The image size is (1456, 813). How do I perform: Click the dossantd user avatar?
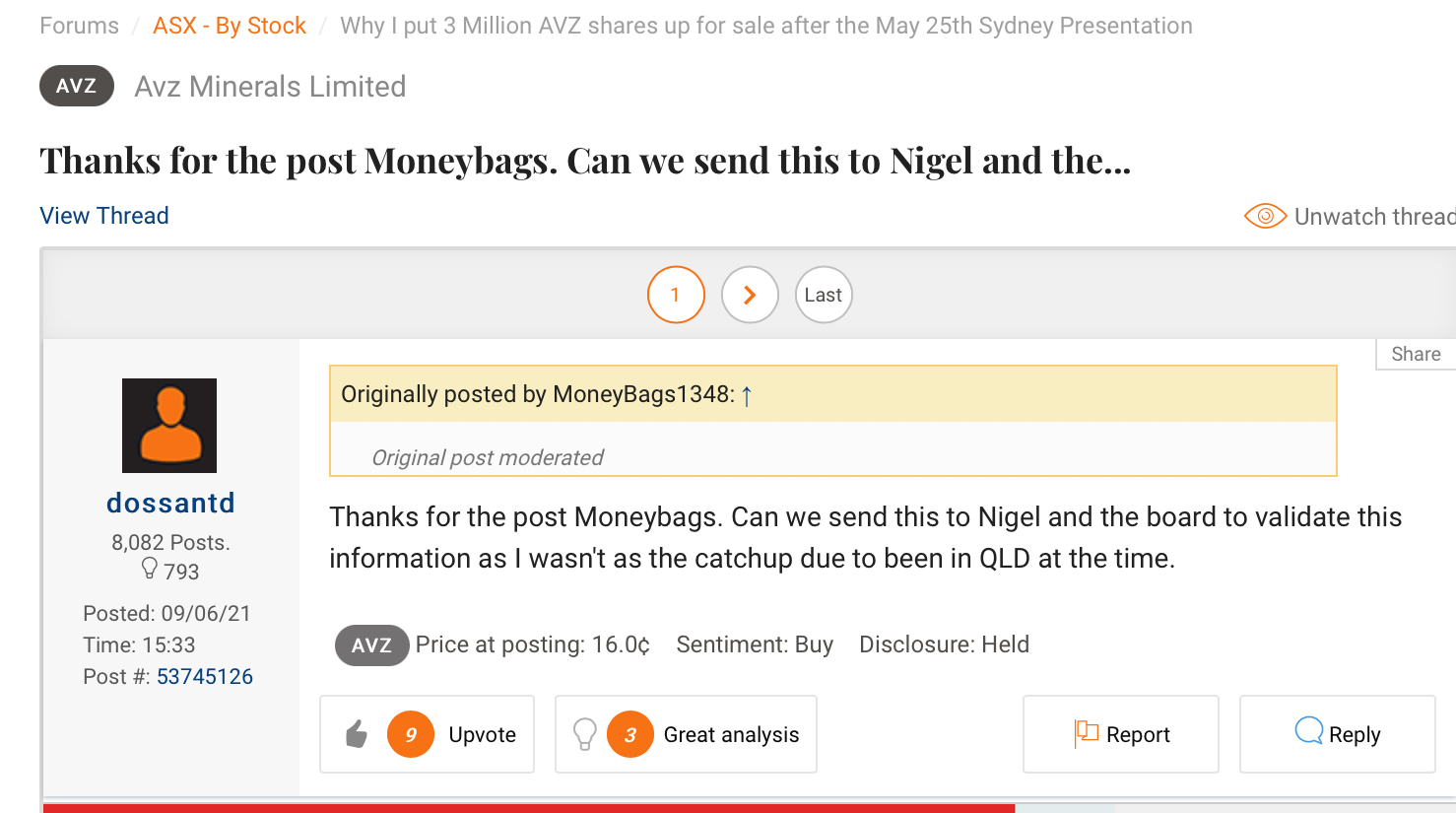[169, 426]
